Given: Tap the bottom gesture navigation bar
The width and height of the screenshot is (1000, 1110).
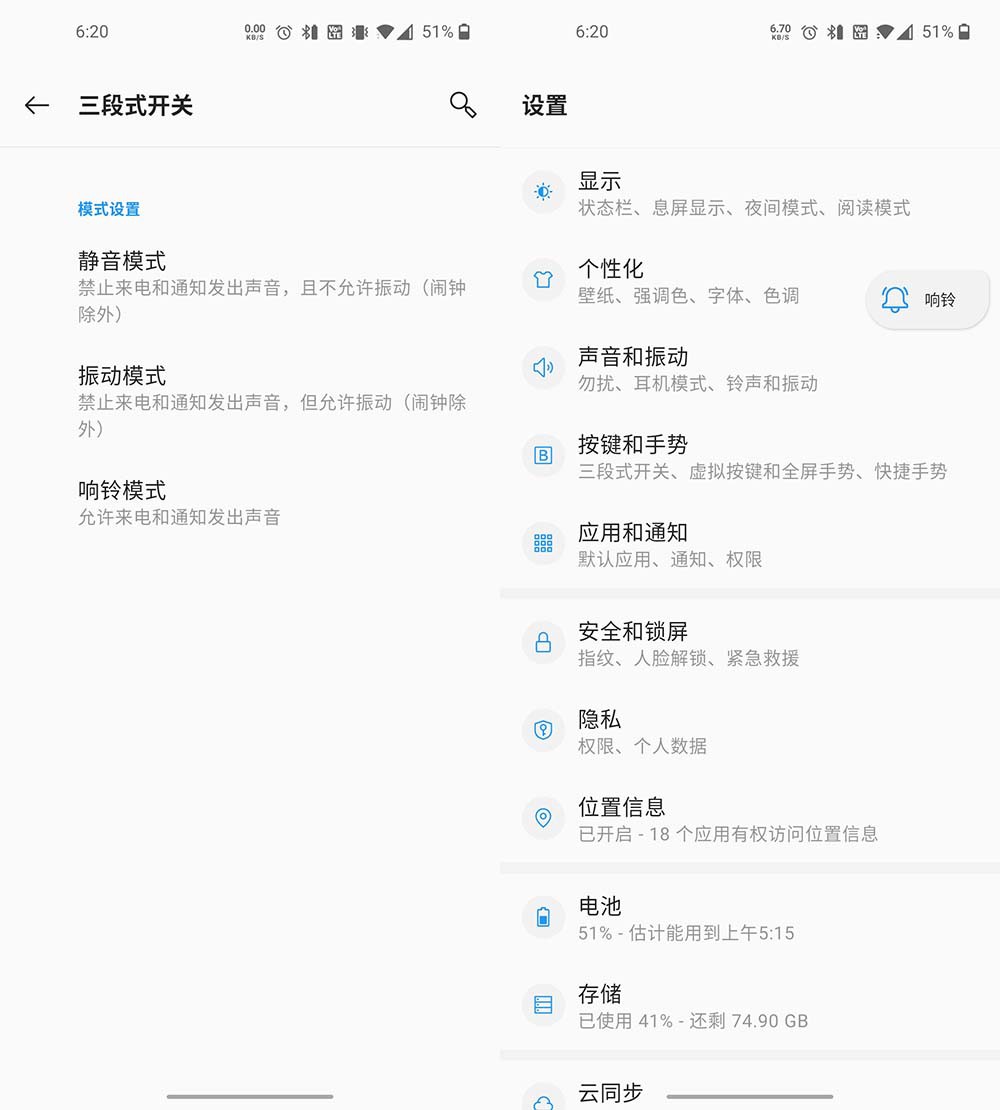Looking at the screenshot, I should (250, 1097).
